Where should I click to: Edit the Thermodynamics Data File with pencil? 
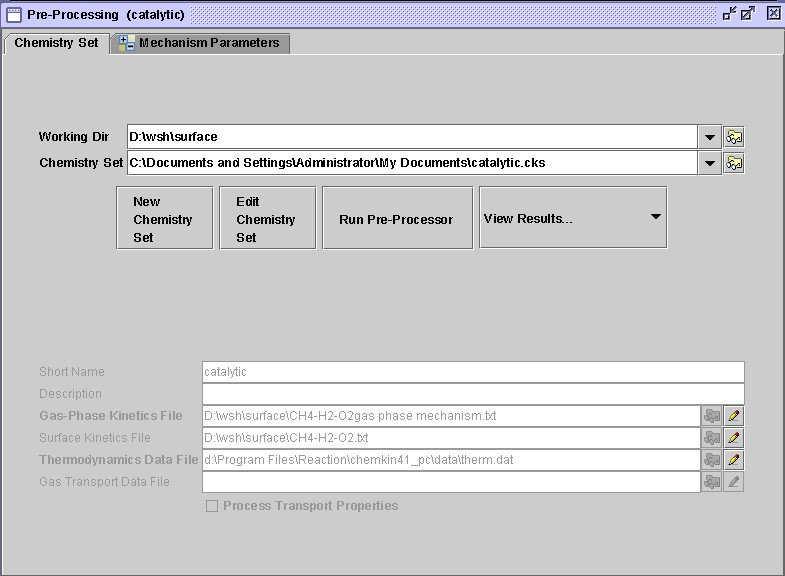tap(734, 460)
